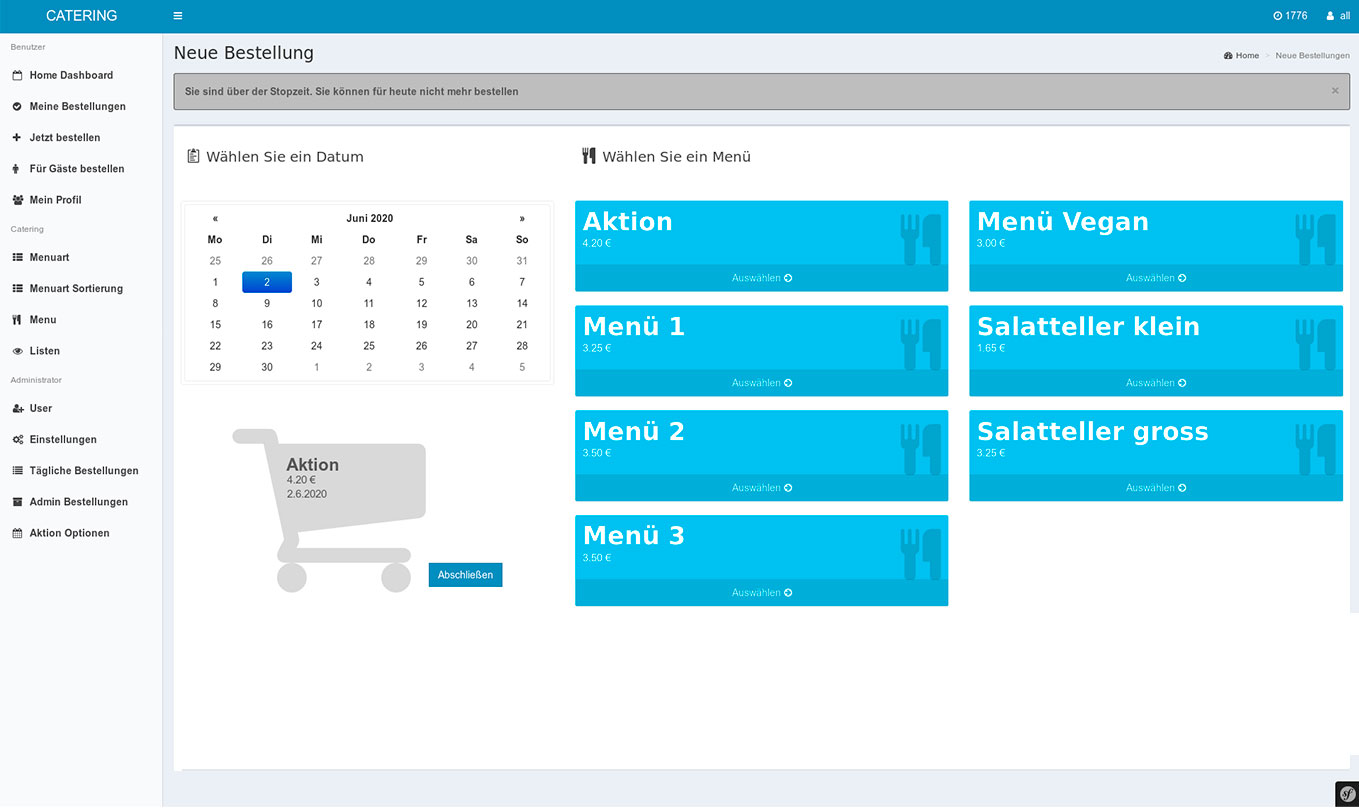Open the Juni 2020 month selector
Image resolution: width=1359 pixels, height=810 pixels.
pyautogui.click(x=369, y=219)
